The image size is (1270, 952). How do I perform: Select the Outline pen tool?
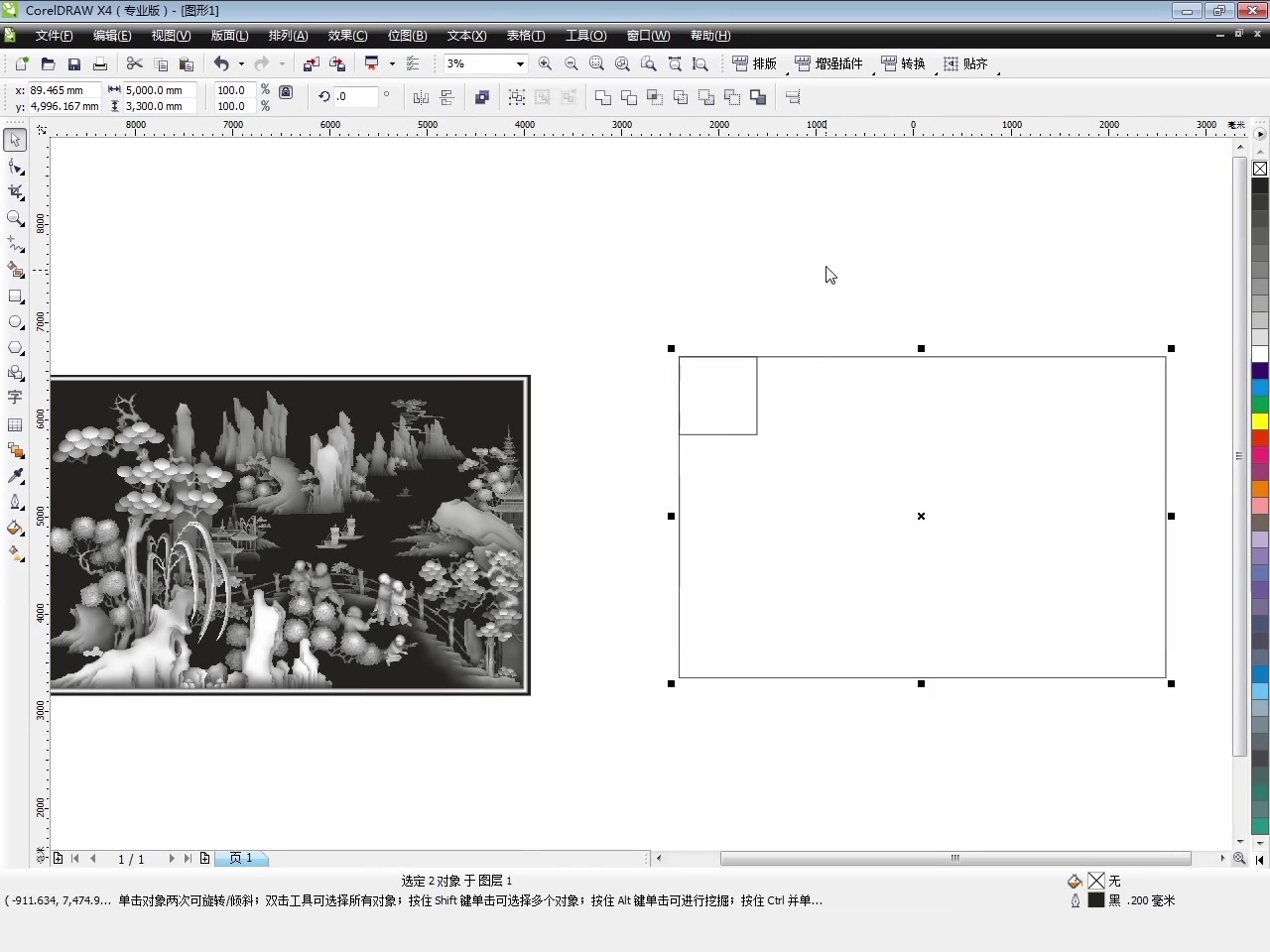click(x=15, y=502)
